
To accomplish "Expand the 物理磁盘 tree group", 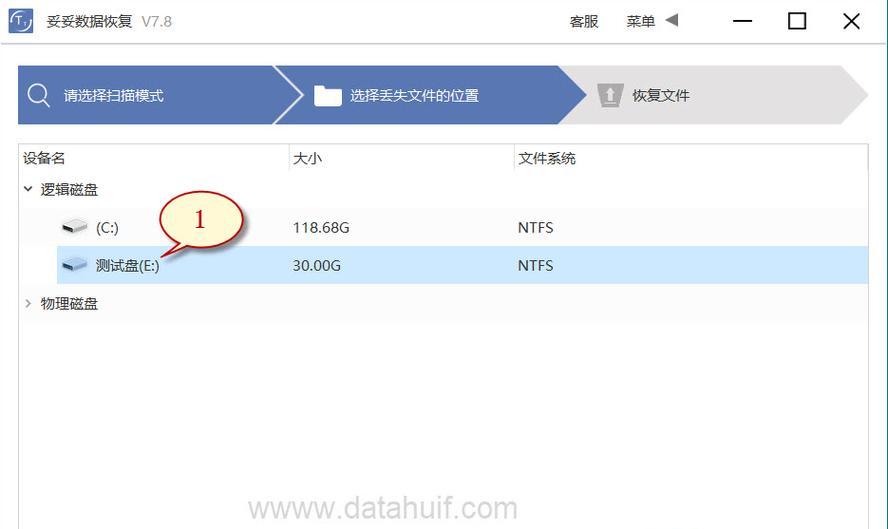I will coord(28,304).
